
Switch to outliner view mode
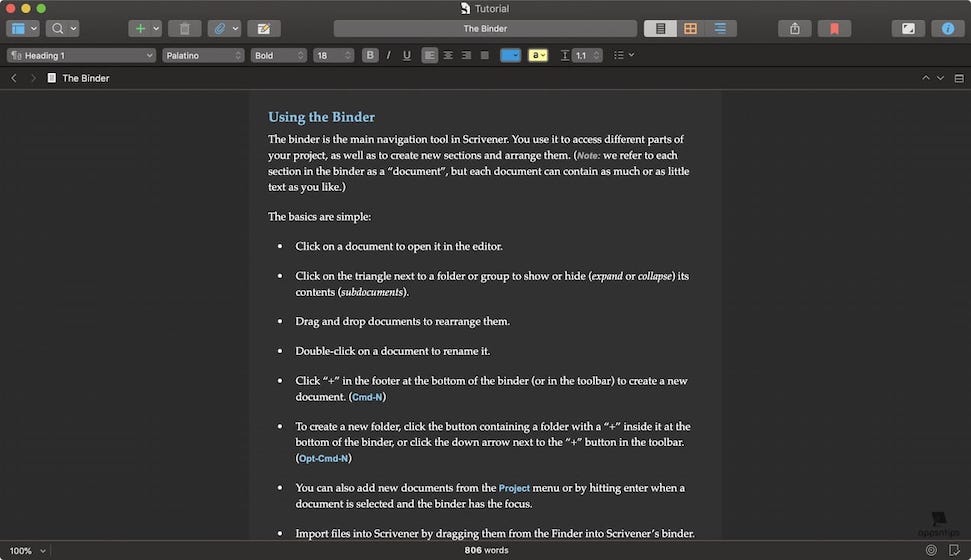[720, 29]
